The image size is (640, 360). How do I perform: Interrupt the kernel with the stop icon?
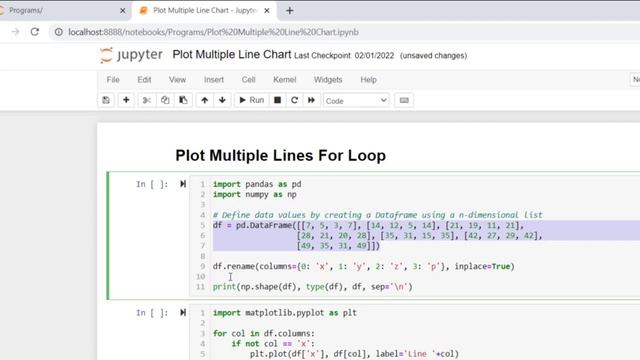[278, 100]
